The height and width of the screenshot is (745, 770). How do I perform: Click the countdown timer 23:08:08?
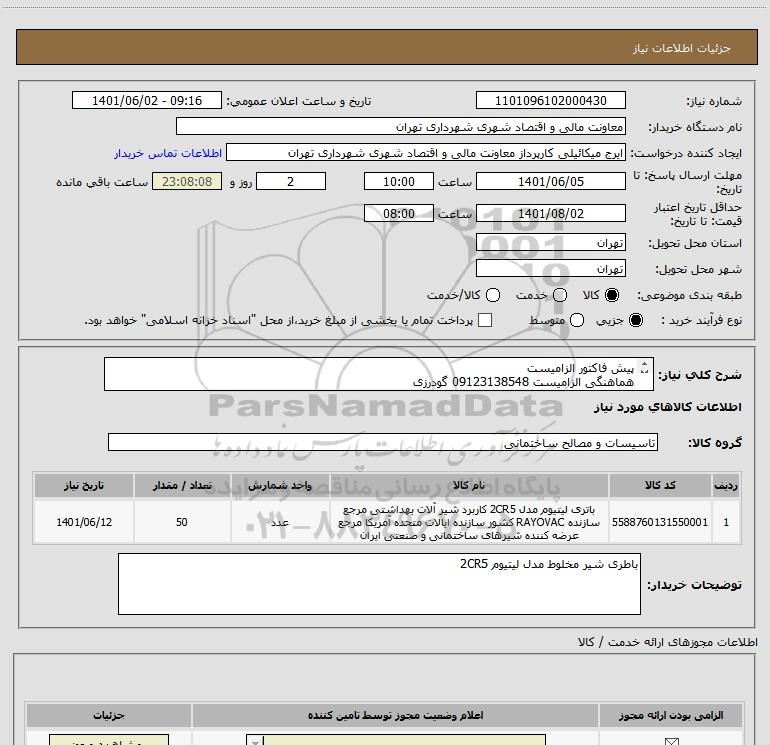click(187, 182)
